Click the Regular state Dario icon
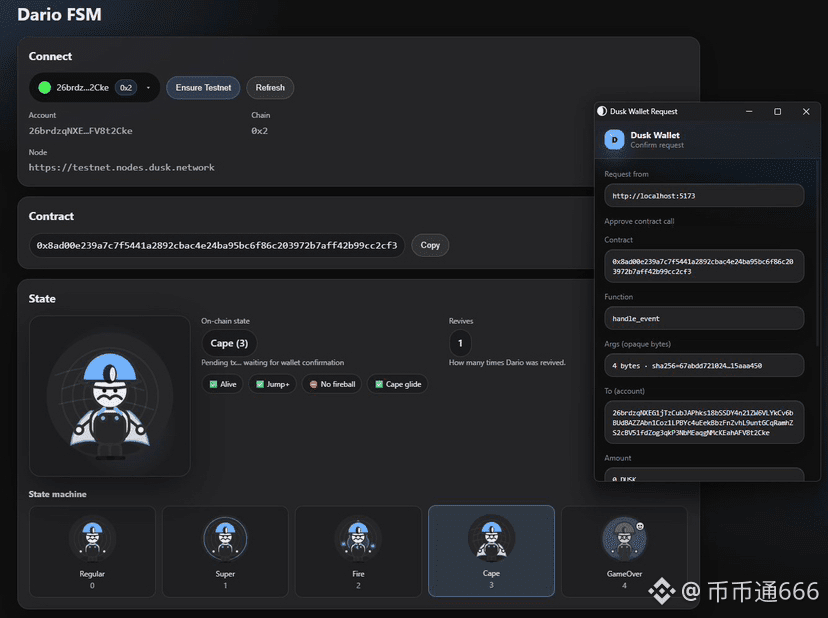 [x=92, y=539]
